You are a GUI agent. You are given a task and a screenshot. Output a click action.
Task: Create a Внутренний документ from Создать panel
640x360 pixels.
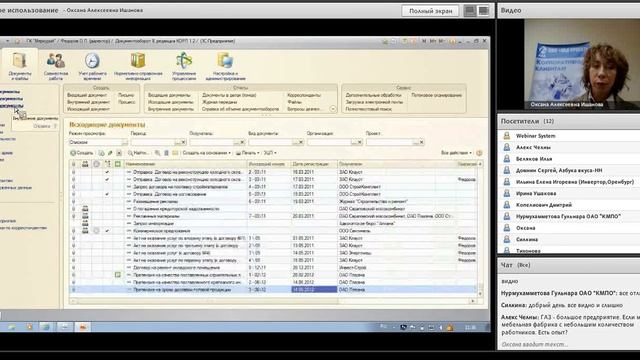88,102
